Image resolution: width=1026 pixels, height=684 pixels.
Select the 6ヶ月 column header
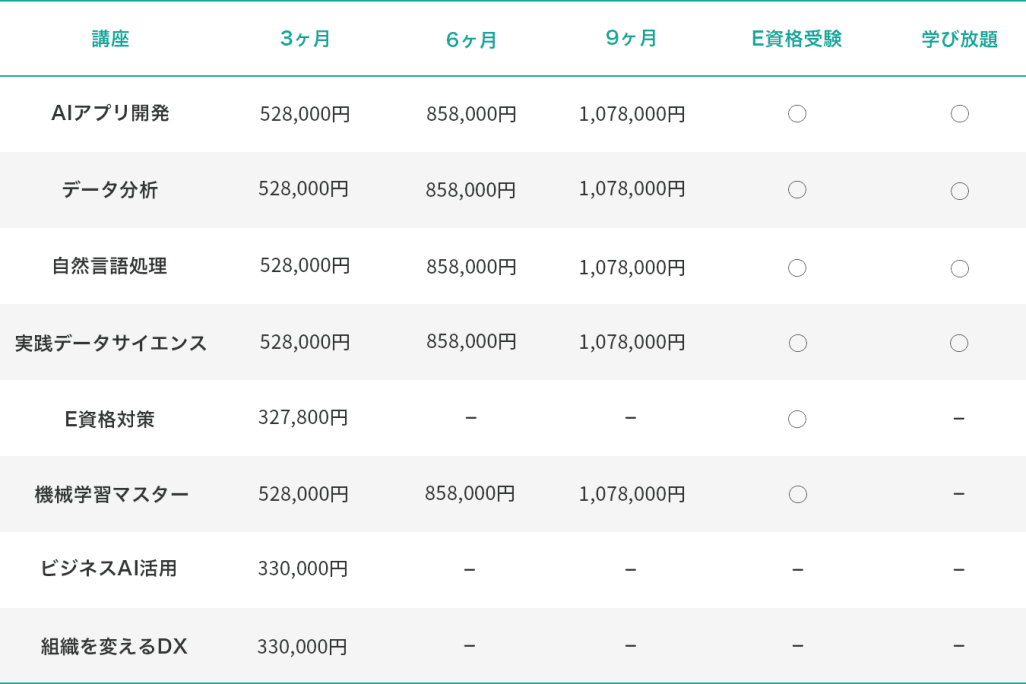tap(471, 40)
